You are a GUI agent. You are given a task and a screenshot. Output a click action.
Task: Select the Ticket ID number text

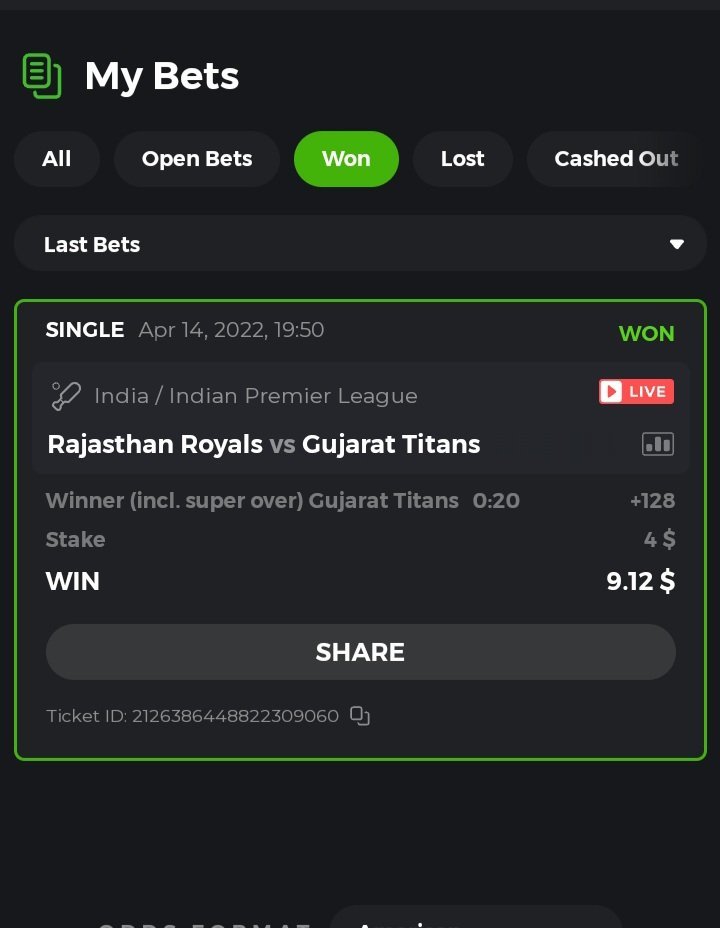pos(235,716)
